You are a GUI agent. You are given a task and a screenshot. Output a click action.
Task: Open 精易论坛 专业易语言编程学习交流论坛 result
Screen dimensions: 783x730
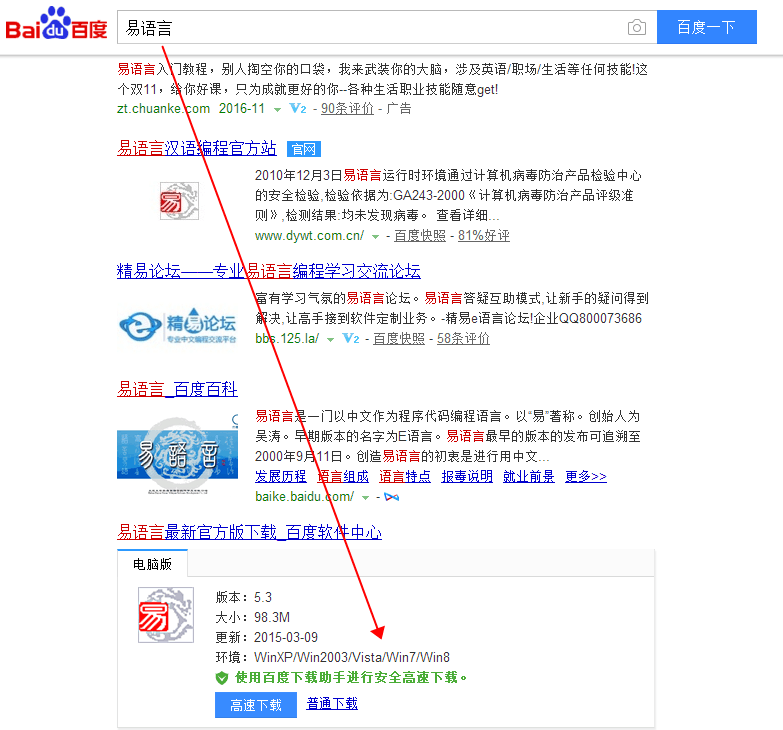click(269, 271)
